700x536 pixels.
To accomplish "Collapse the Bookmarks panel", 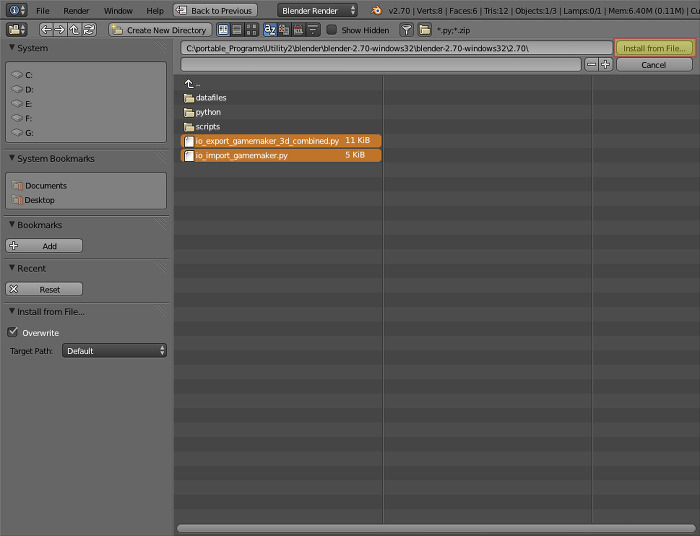I will [x=12, y=224].
